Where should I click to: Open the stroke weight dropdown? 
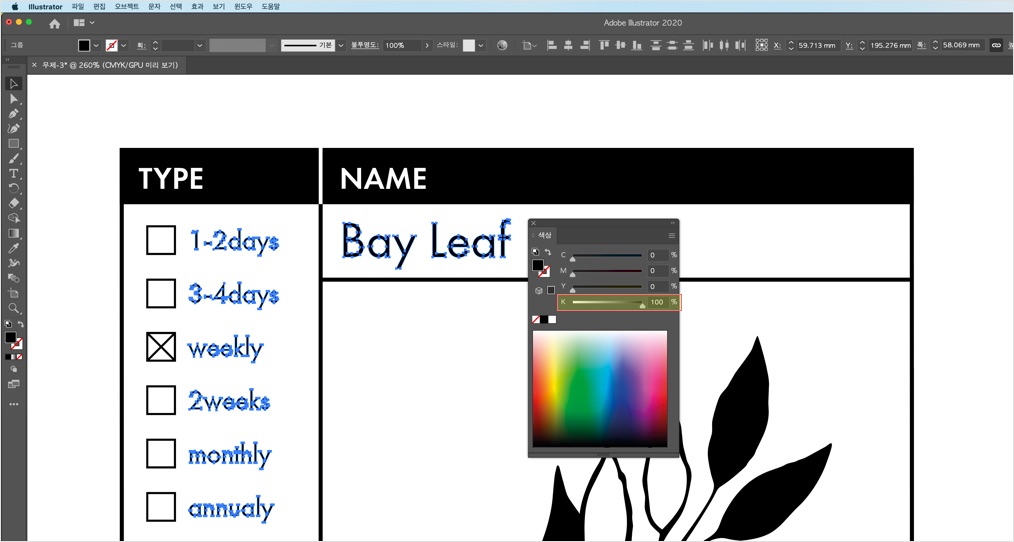200,45
